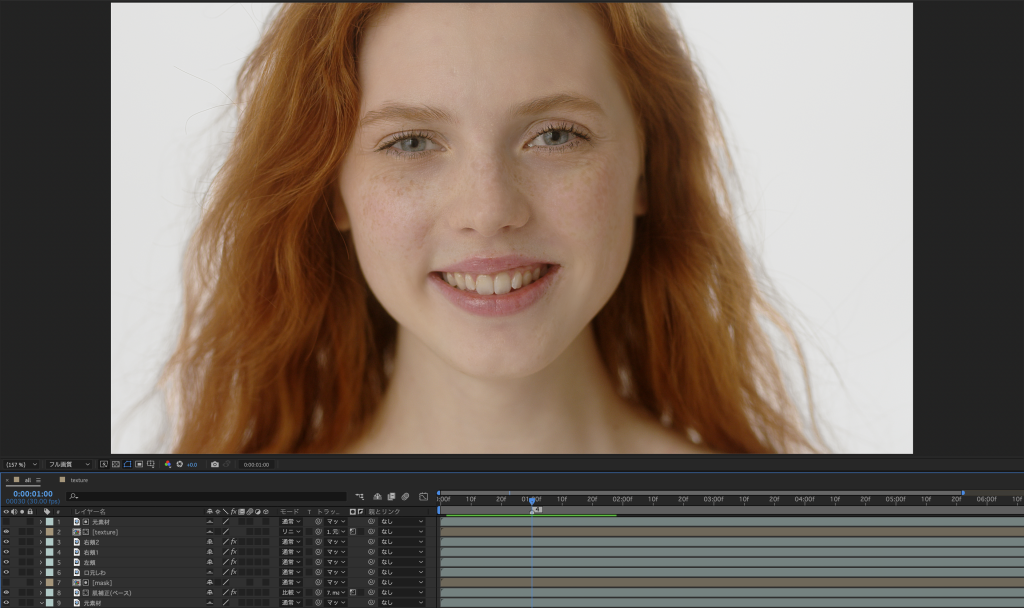Image resolution: width=1024 pixels, height=608 pixels.
Task: Click the reset exposure icon
Action: coord(180,464)
